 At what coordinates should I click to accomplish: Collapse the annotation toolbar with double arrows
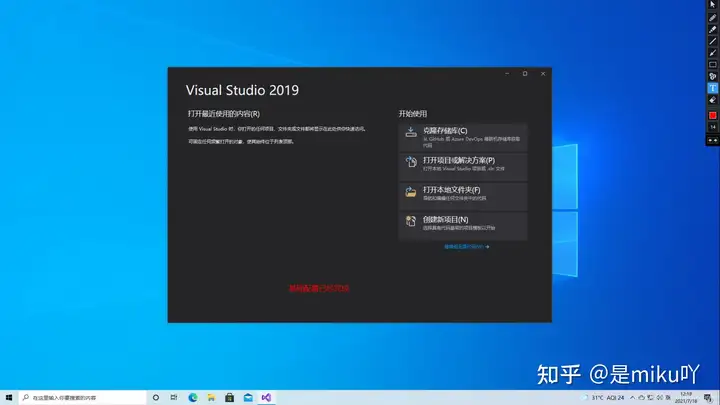[712, 141]
